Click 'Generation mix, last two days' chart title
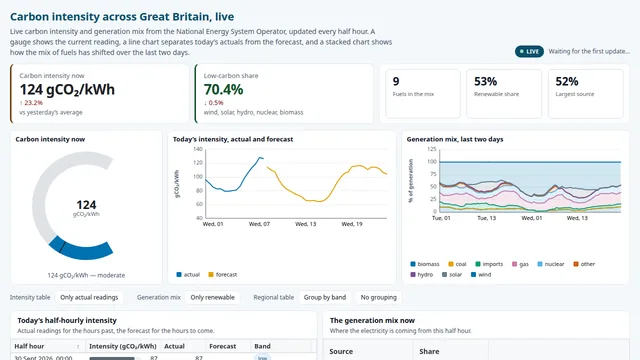 [455, 139]
